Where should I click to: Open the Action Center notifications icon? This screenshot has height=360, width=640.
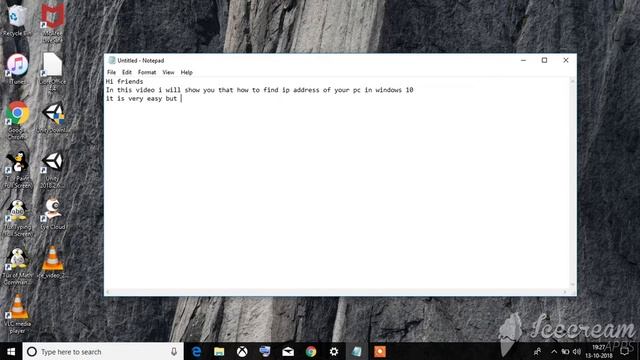coord(624,351)
